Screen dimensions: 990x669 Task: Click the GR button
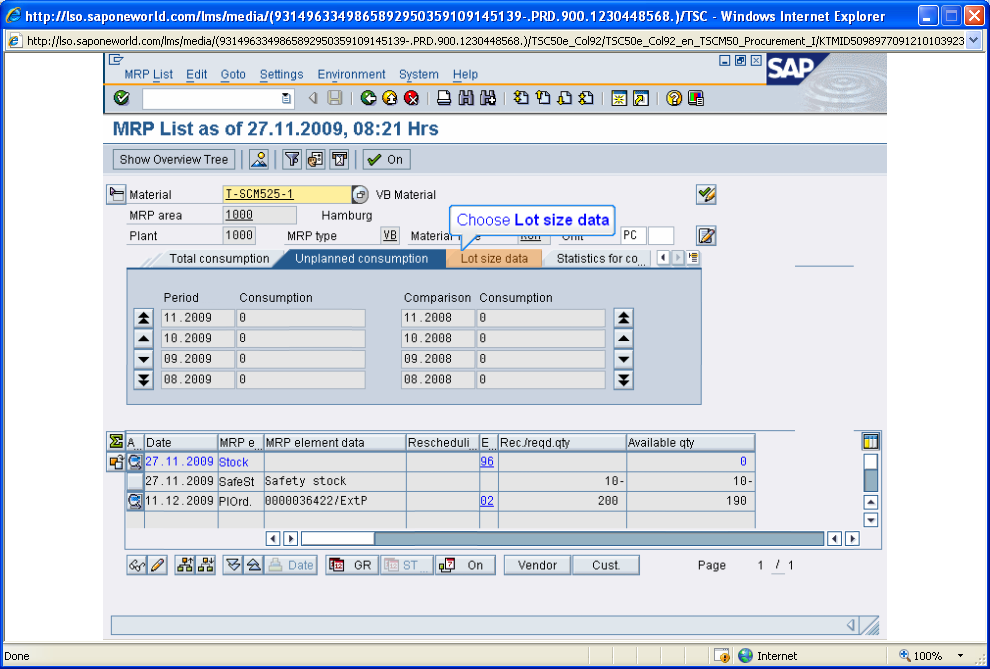pos(352,565)
